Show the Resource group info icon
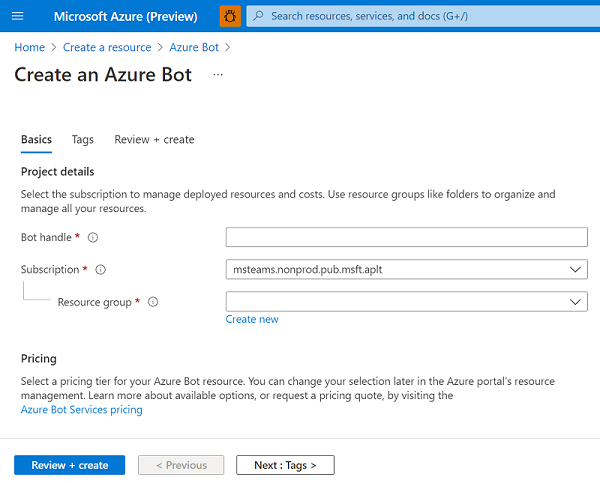The width and height of the screenshot is (600, 483). pyautogui.click(x=153, y=302)
